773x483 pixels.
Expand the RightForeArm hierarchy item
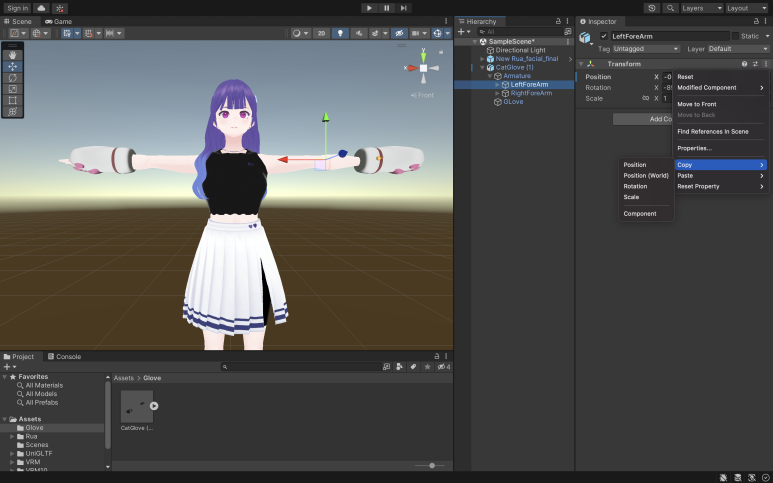(x=497, y=93)
